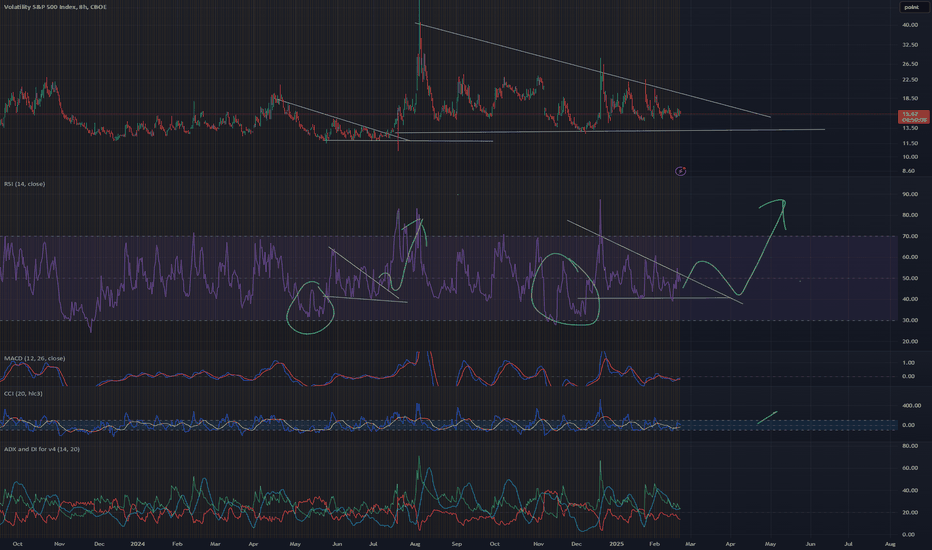932x550 pixels.
Task: Click the 18.50 price axis value
Action: coord(910,98)
